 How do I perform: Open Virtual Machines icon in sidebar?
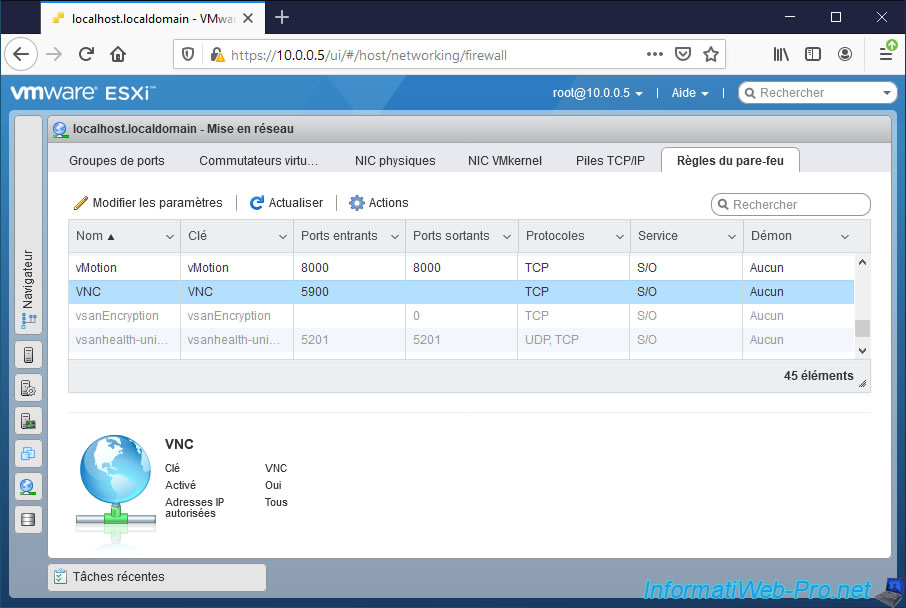[28, 453]
